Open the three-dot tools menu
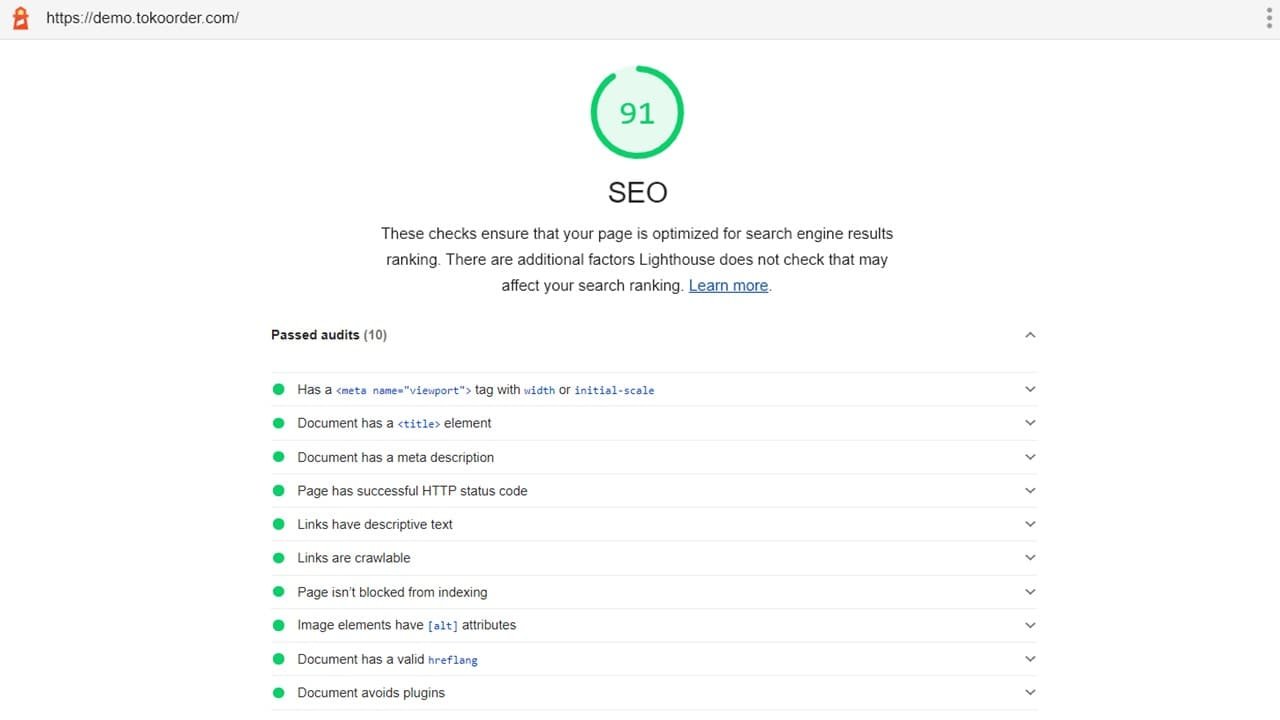Screen dimensions: 1280x720 (1269, 18)
